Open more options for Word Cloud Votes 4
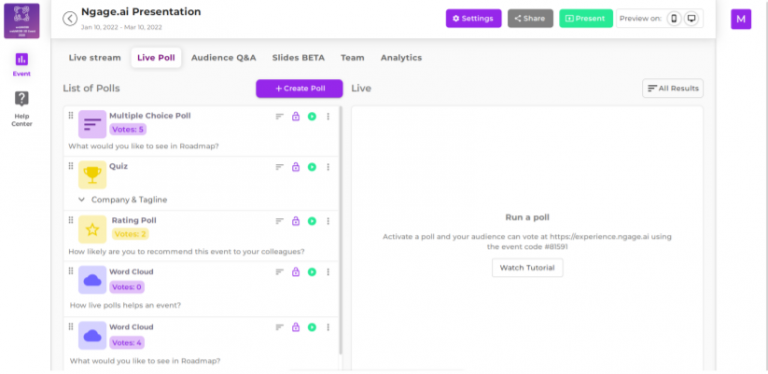 (328, 327)
